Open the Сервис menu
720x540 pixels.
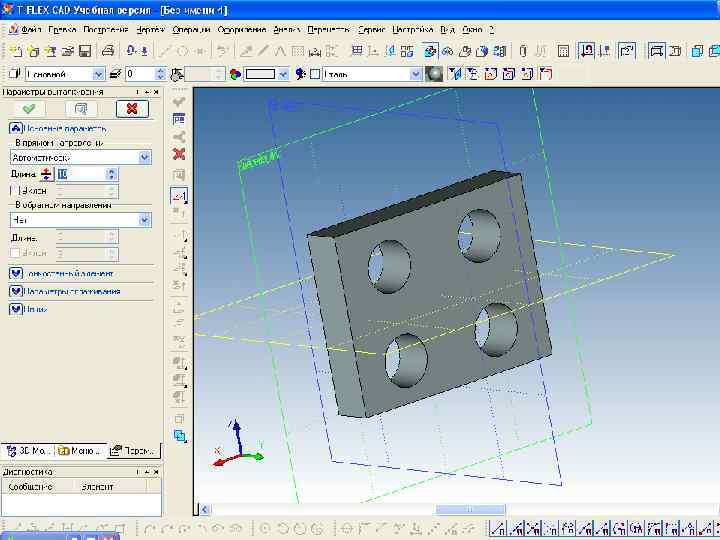pos(371,30)
